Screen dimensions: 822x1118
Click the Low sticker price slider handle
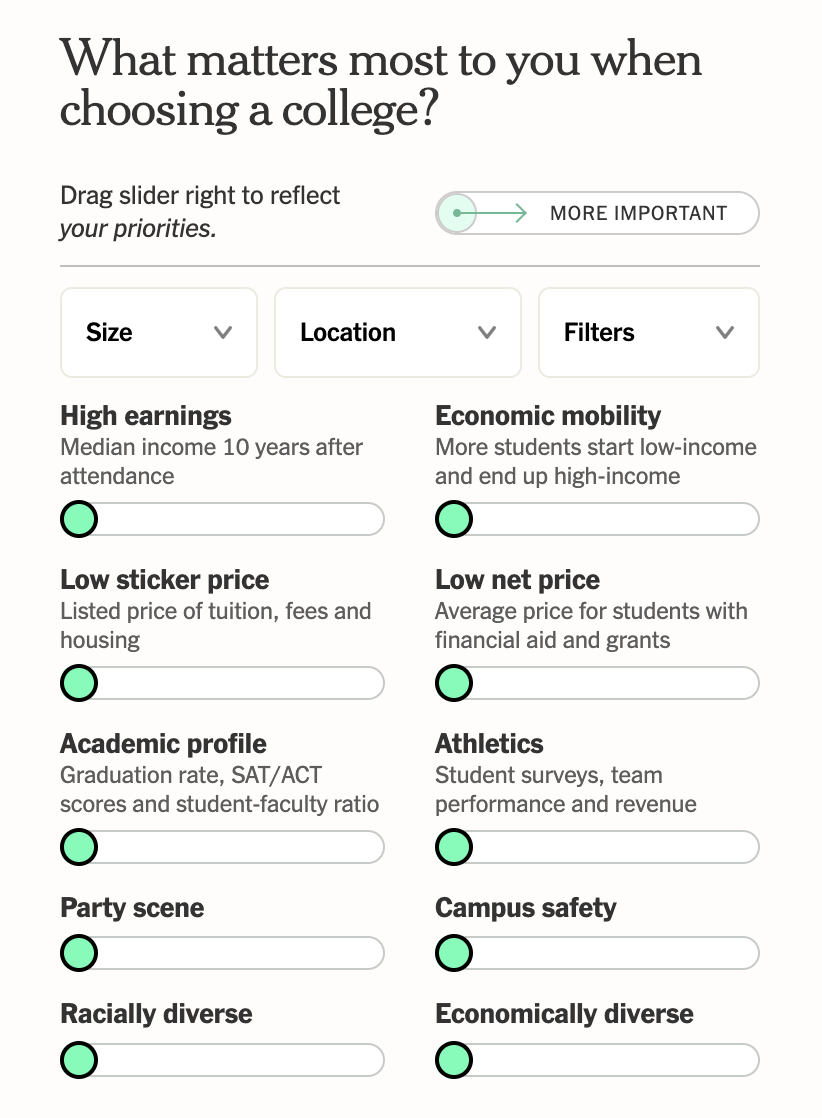pos(79,683)
